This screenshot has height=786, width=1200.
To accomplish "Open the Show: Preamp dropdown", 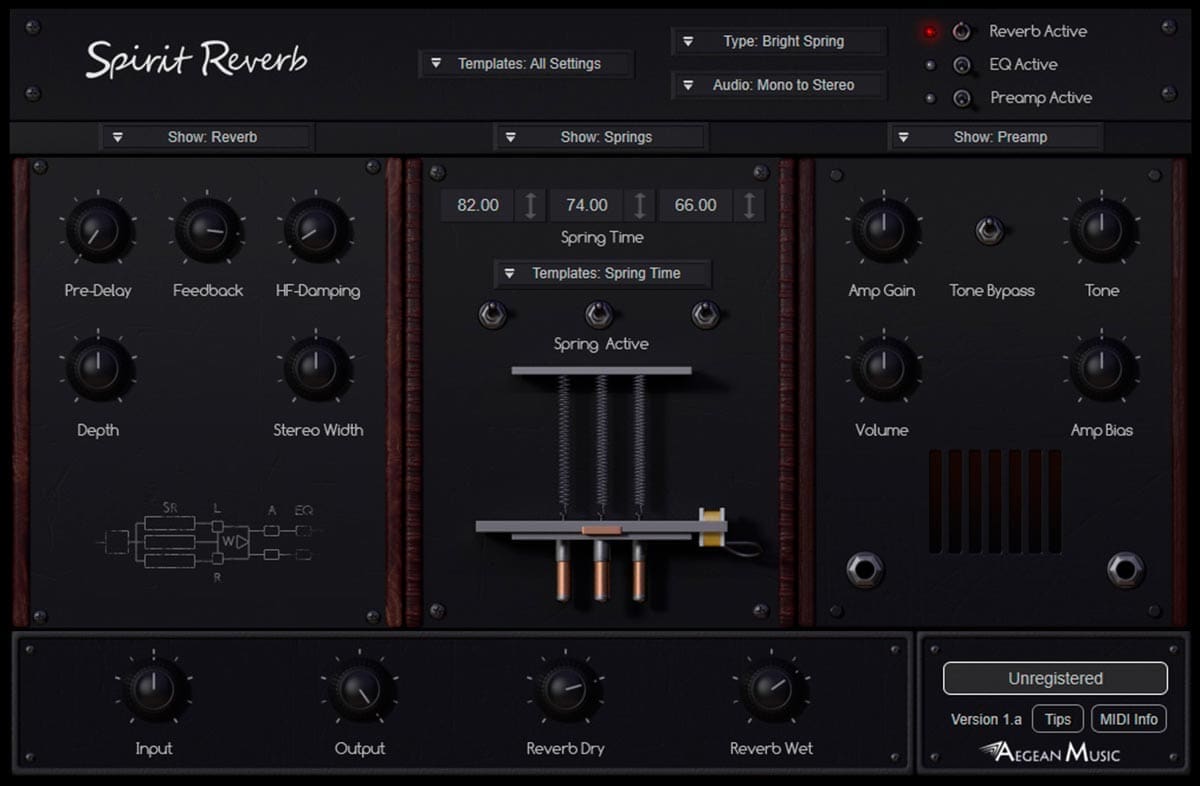I will pyautogui.click(x=996, y=137).
